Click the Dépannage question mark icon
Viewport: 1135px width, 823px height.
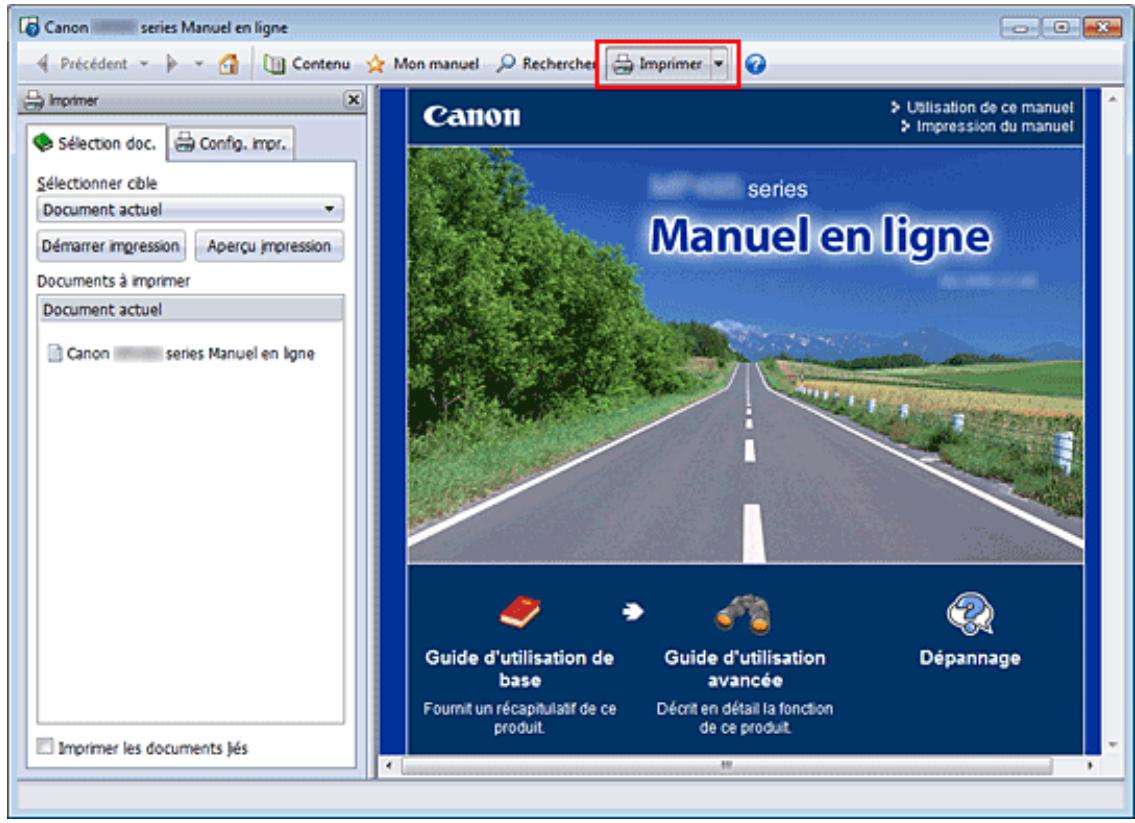click(x=970, y=614)
